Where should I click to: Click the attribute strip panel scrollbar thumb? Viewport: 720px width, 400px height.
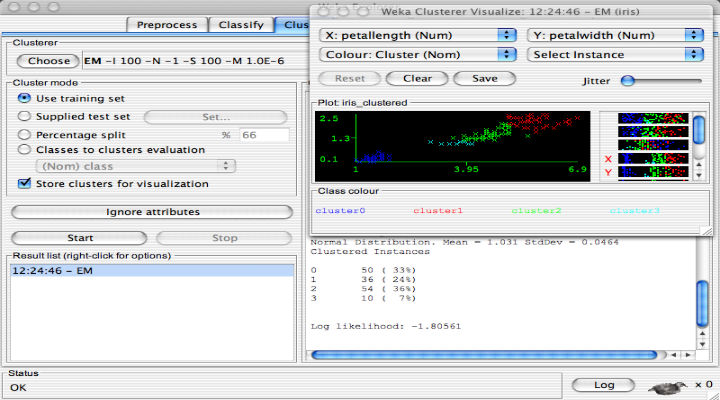coord(699,130)
